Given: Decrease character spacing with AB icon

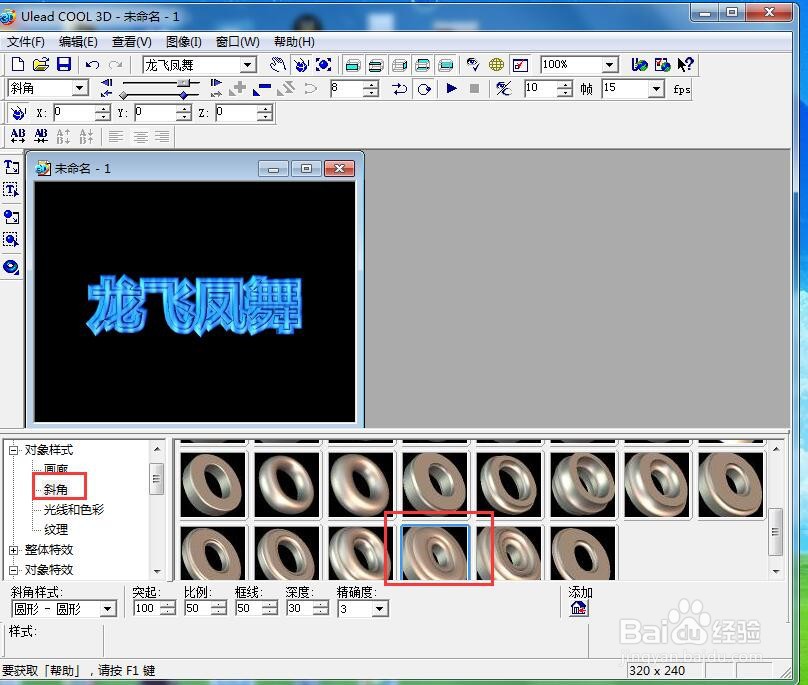Looking at the screenshot, I should (41, 136).
